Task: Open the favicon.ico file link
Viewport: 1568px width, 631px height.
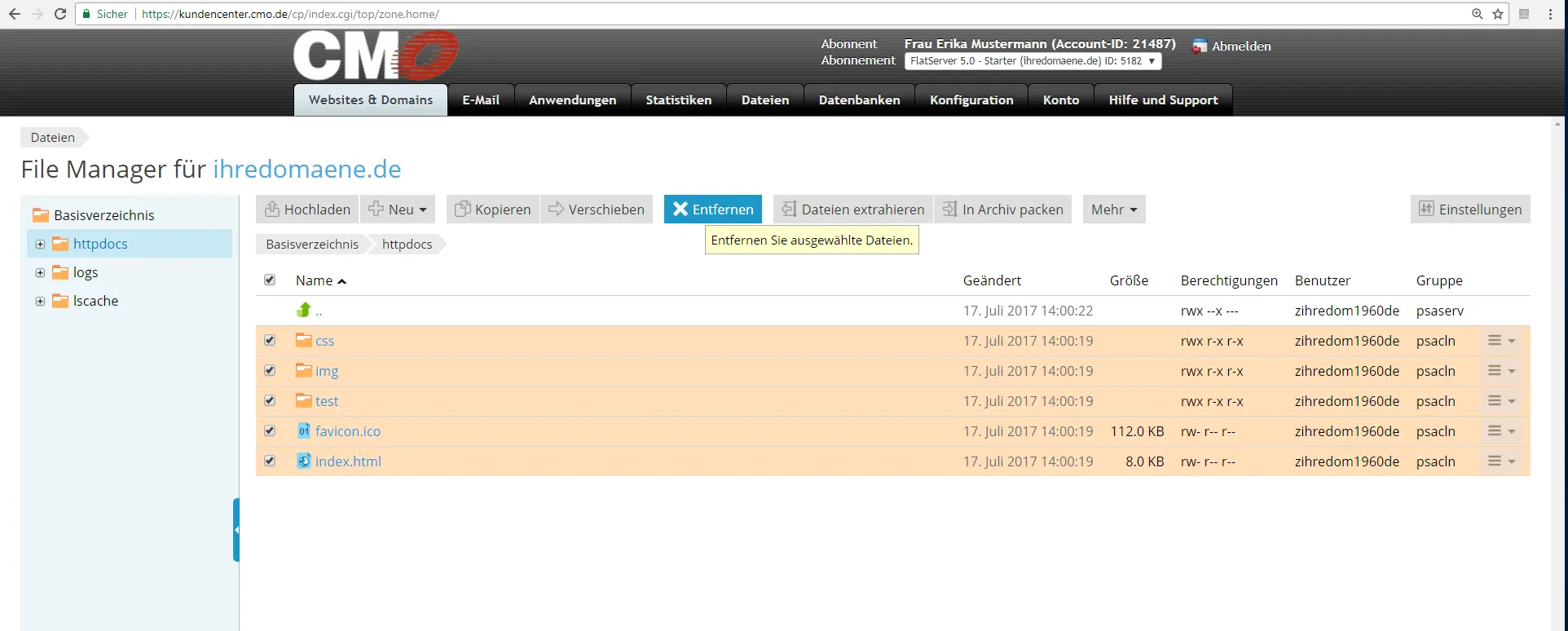Action: click(348, 431)
